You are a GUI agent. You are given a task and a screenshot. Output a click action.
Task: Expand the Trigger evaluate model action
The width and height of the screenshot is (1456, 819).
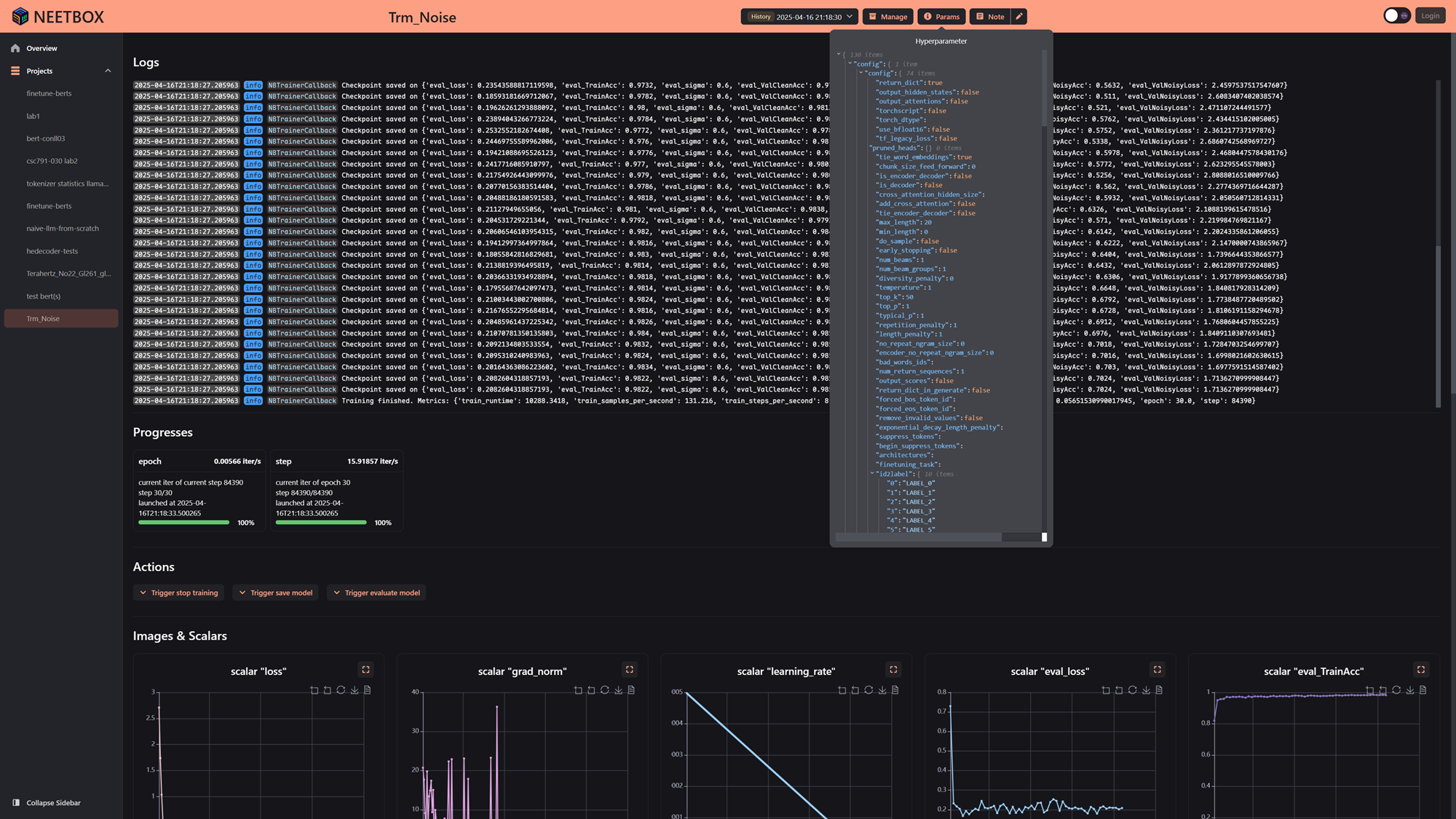[x=376, y=593]
